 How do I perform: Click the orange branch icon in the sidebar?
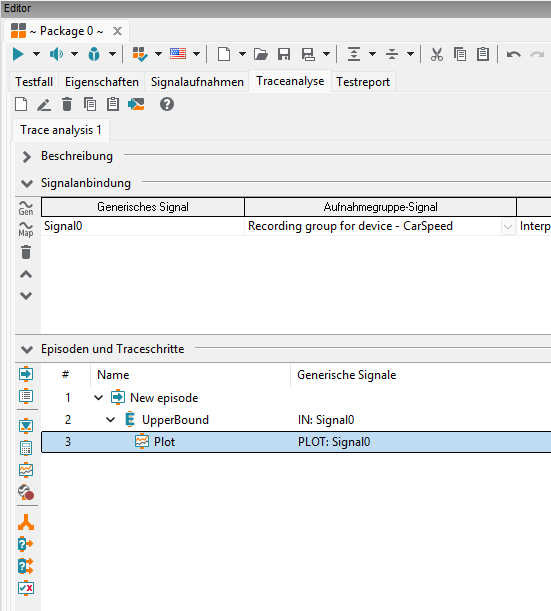pos(26,522)
